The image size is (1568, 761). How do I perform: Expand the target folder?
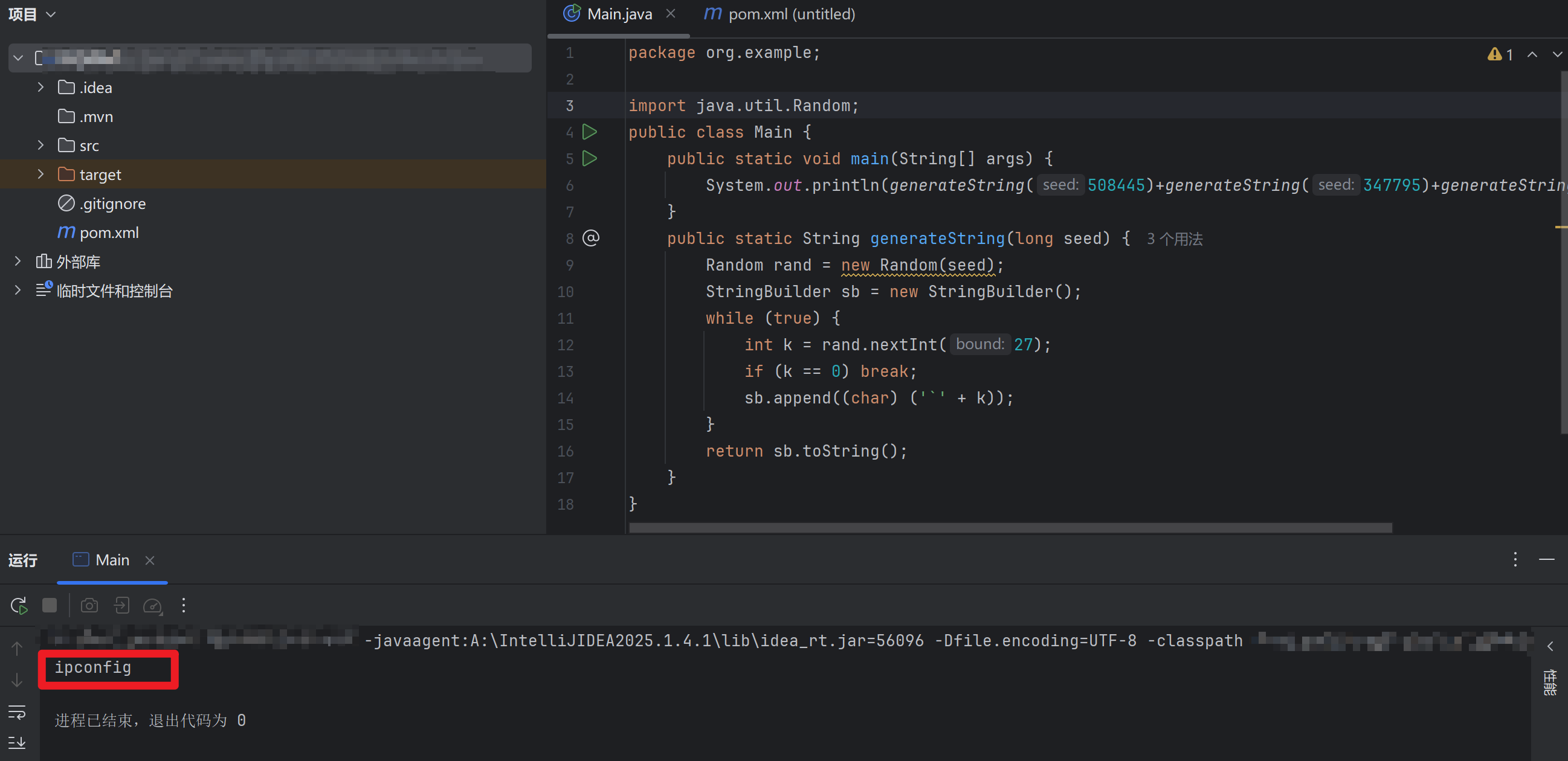click(40, 175)
